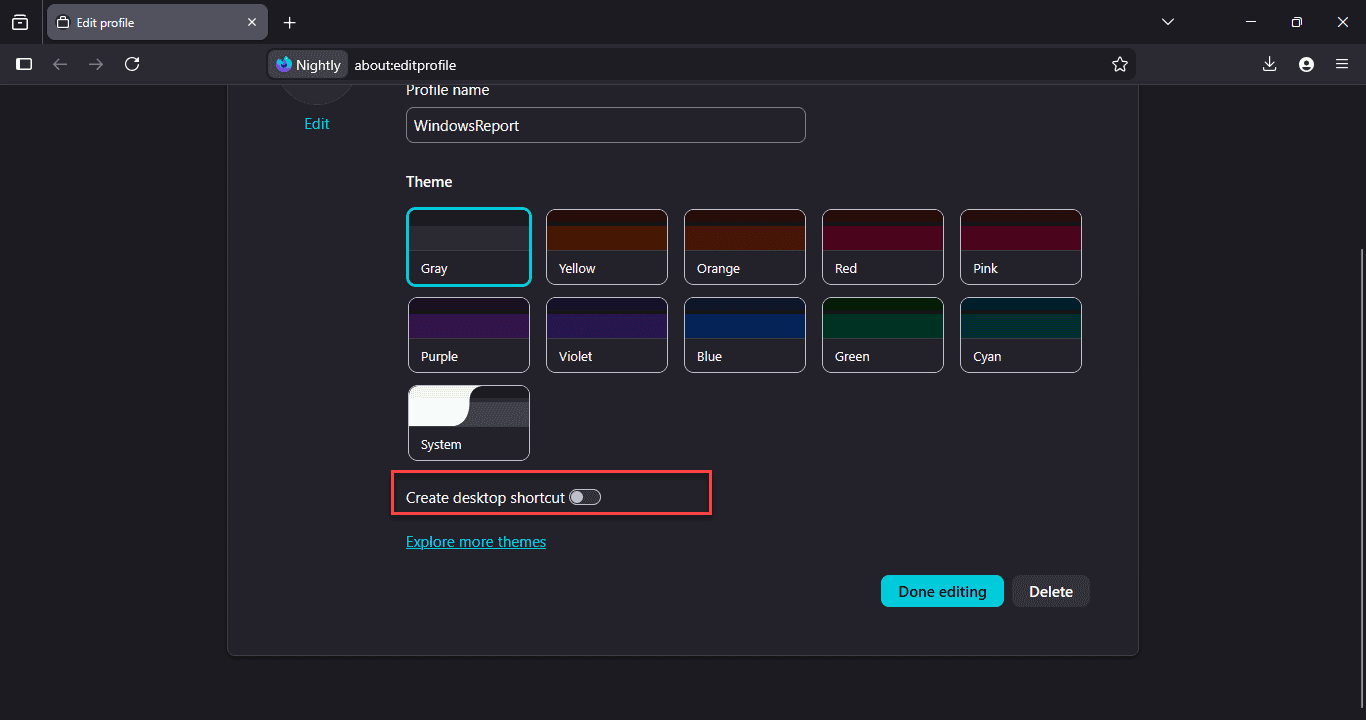1366x720 pixels.
Task: Click the account profile icon
Action: coord(1306,64)
